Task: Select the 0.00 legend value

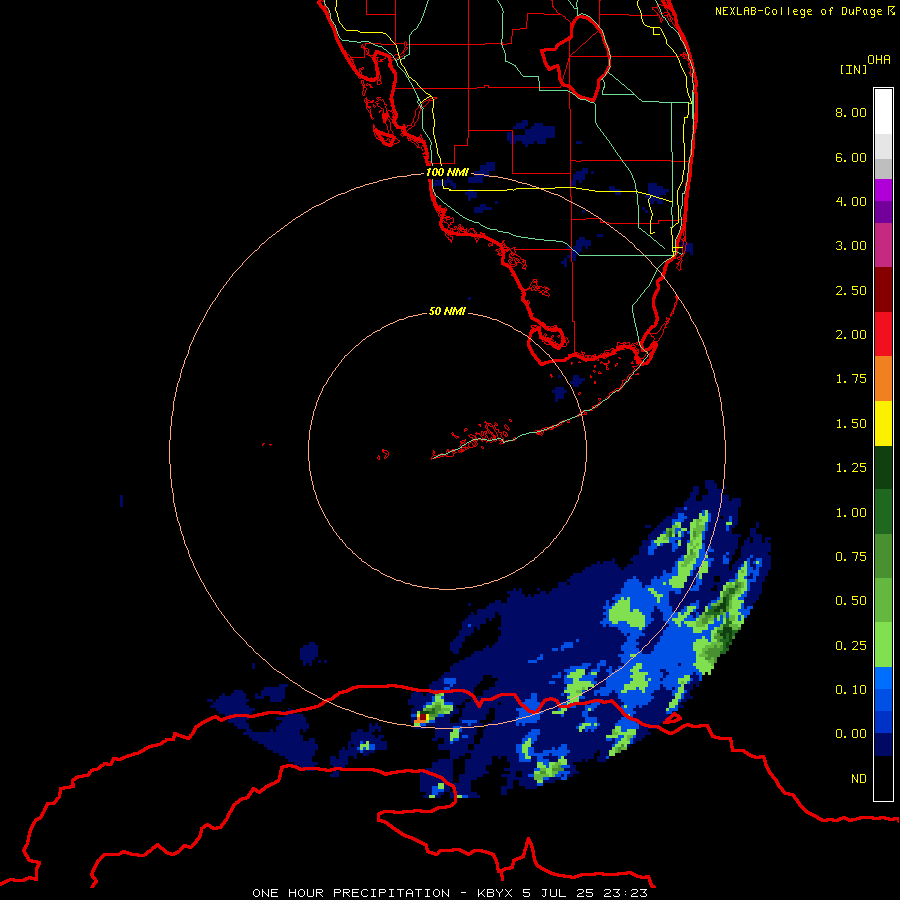Action: pos(851,734)
